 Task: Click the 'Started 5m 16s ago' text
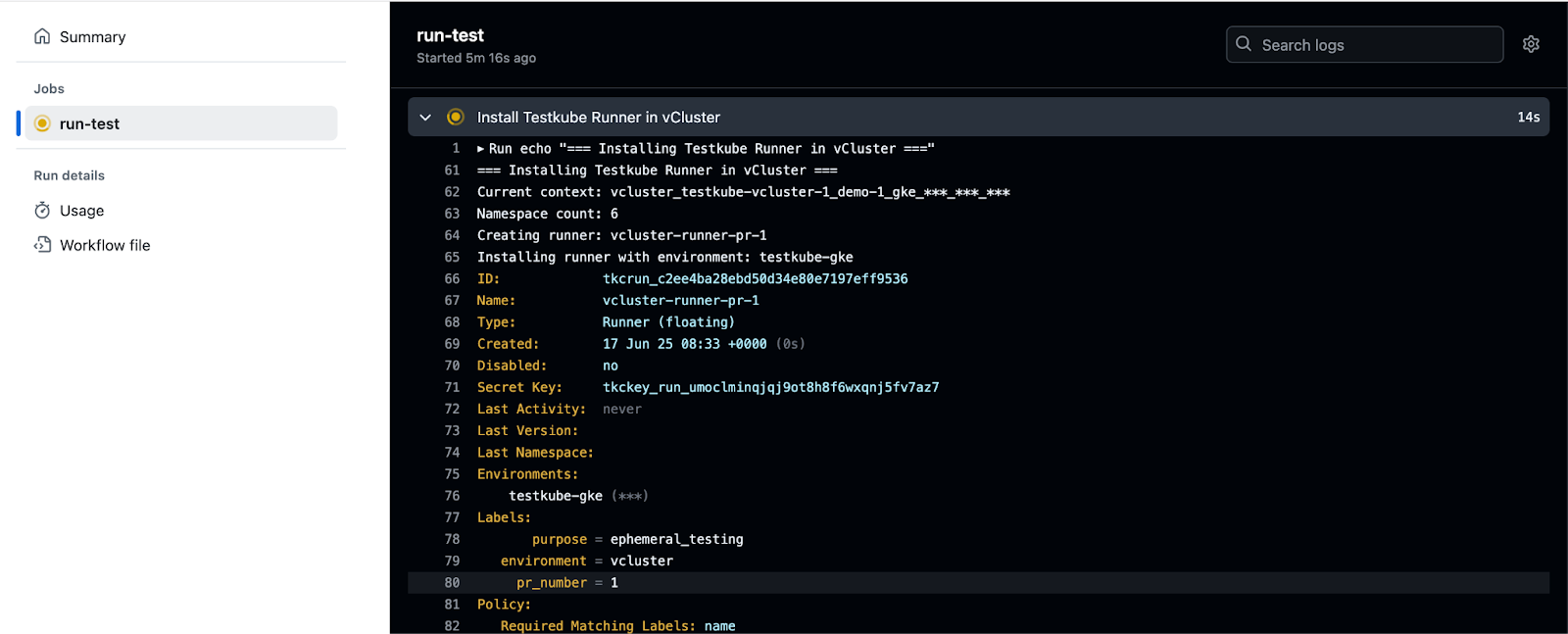(x=476, y=58)
